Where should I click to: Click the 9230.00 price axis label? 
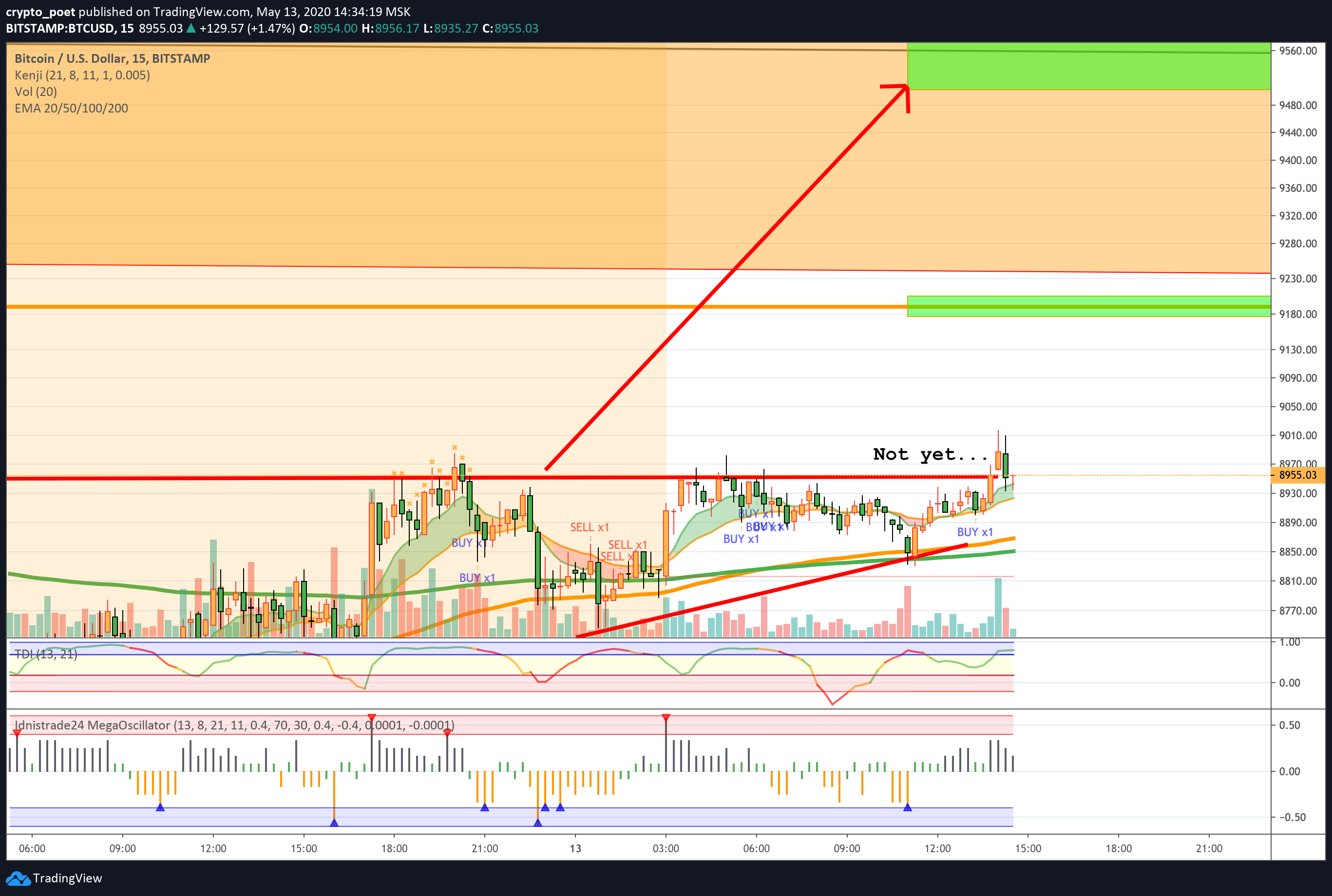click(x=1298, y=278)
